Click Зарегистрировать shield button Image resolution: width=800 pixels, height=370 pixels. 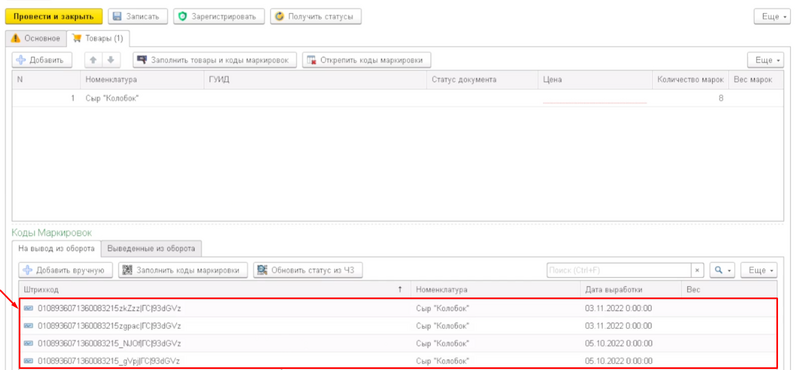coord(219,16)
